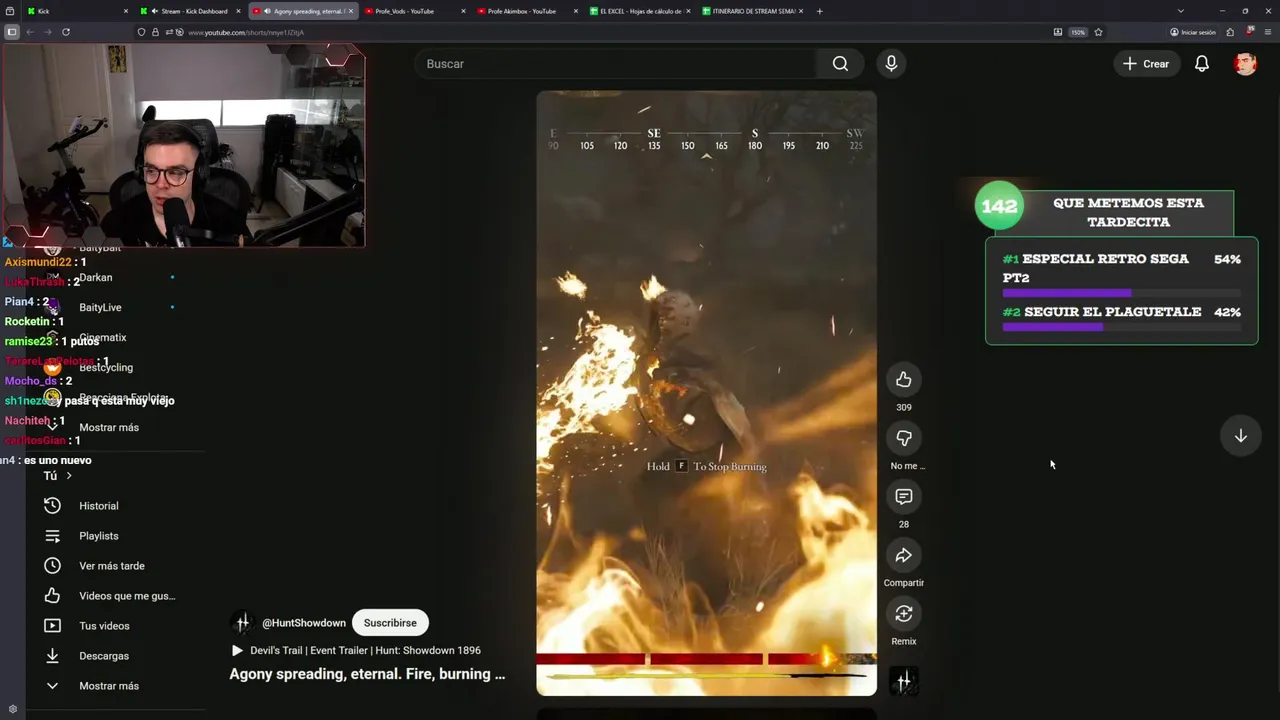The height and width of the screenshot is (720, 1280).
Task: Click the Short title Agony spreading, eternal
Action: [367, 674]
